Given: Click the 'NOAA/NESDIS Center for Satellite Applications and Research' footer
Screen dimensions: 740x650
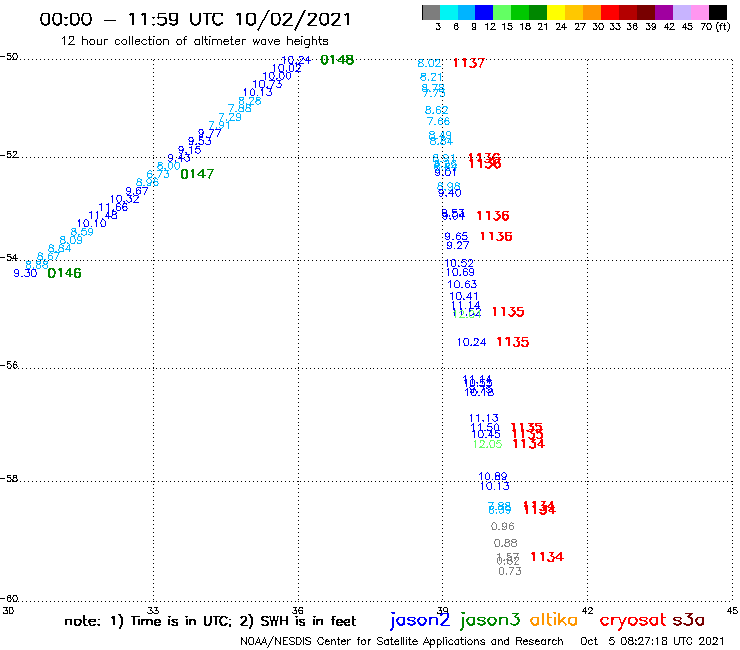Looking at the screenshot, I should coord(402,642).
